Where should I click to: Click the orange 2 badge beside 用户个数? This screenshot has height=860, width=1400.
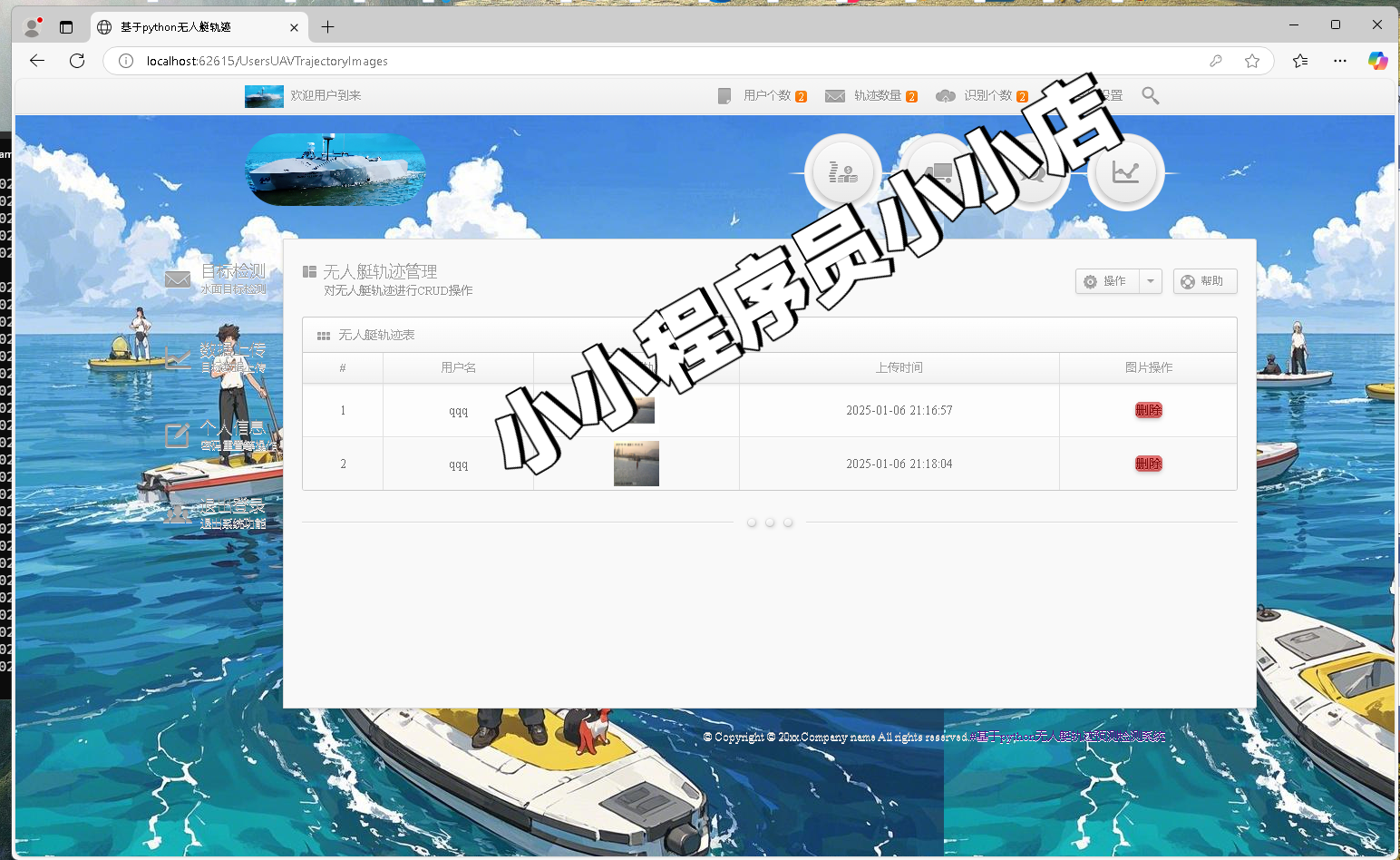click(802, 97)
